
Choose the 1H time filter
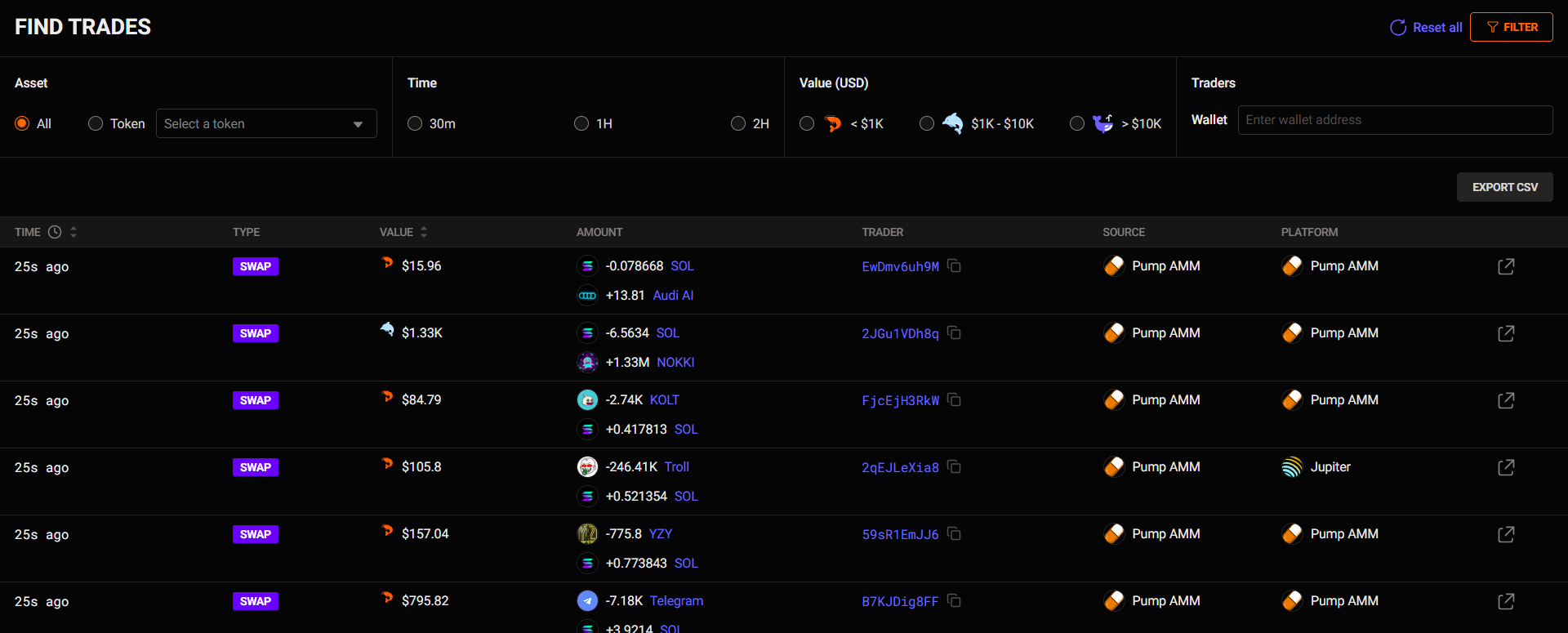[581, 123]
